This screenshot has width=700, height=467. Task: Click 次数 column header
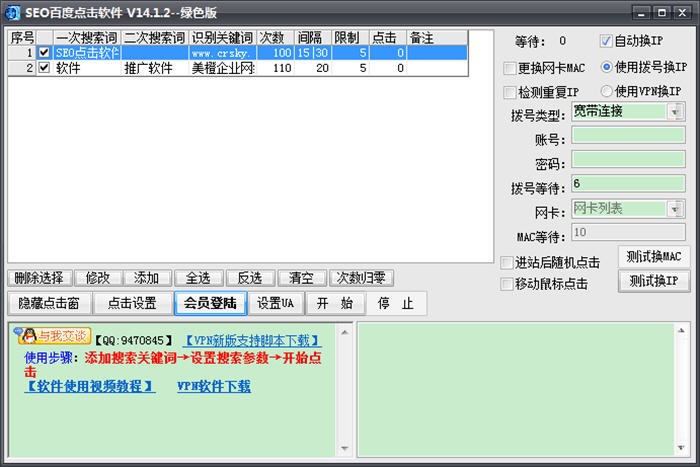(275, 38)
